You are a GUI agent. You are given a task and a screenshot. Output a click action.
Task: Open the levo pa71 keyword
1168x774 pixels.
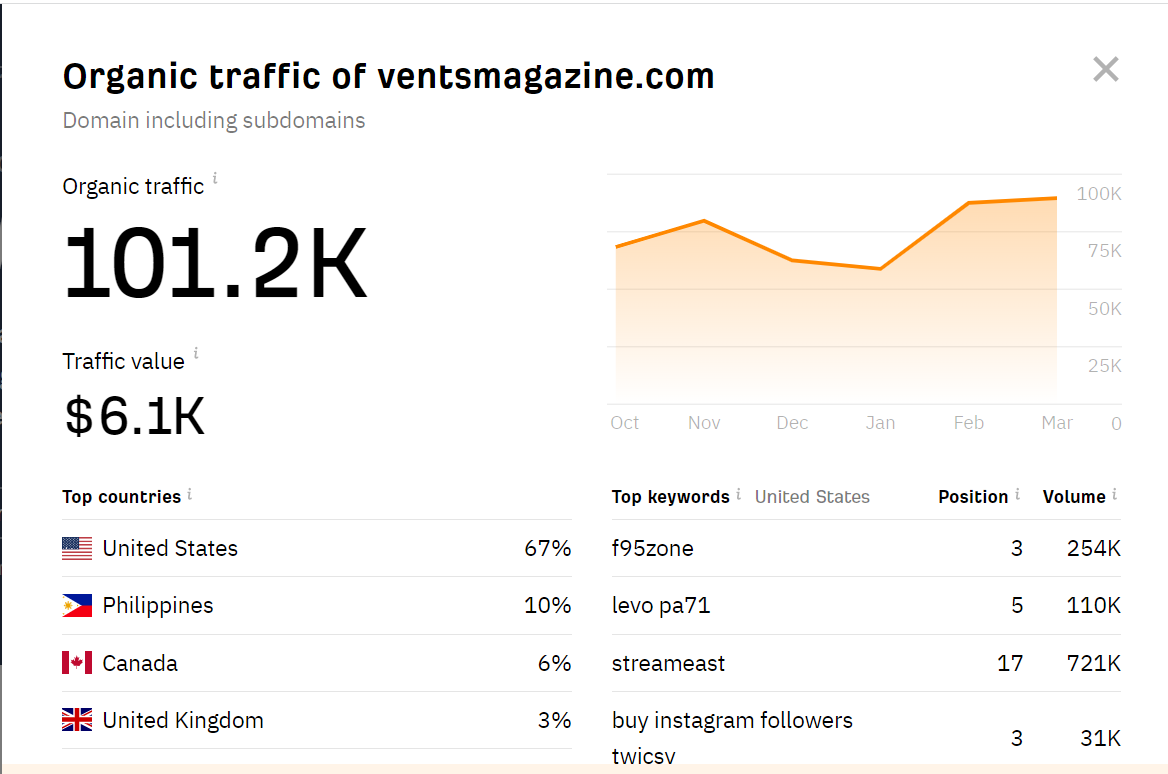[x=660, y=606]
